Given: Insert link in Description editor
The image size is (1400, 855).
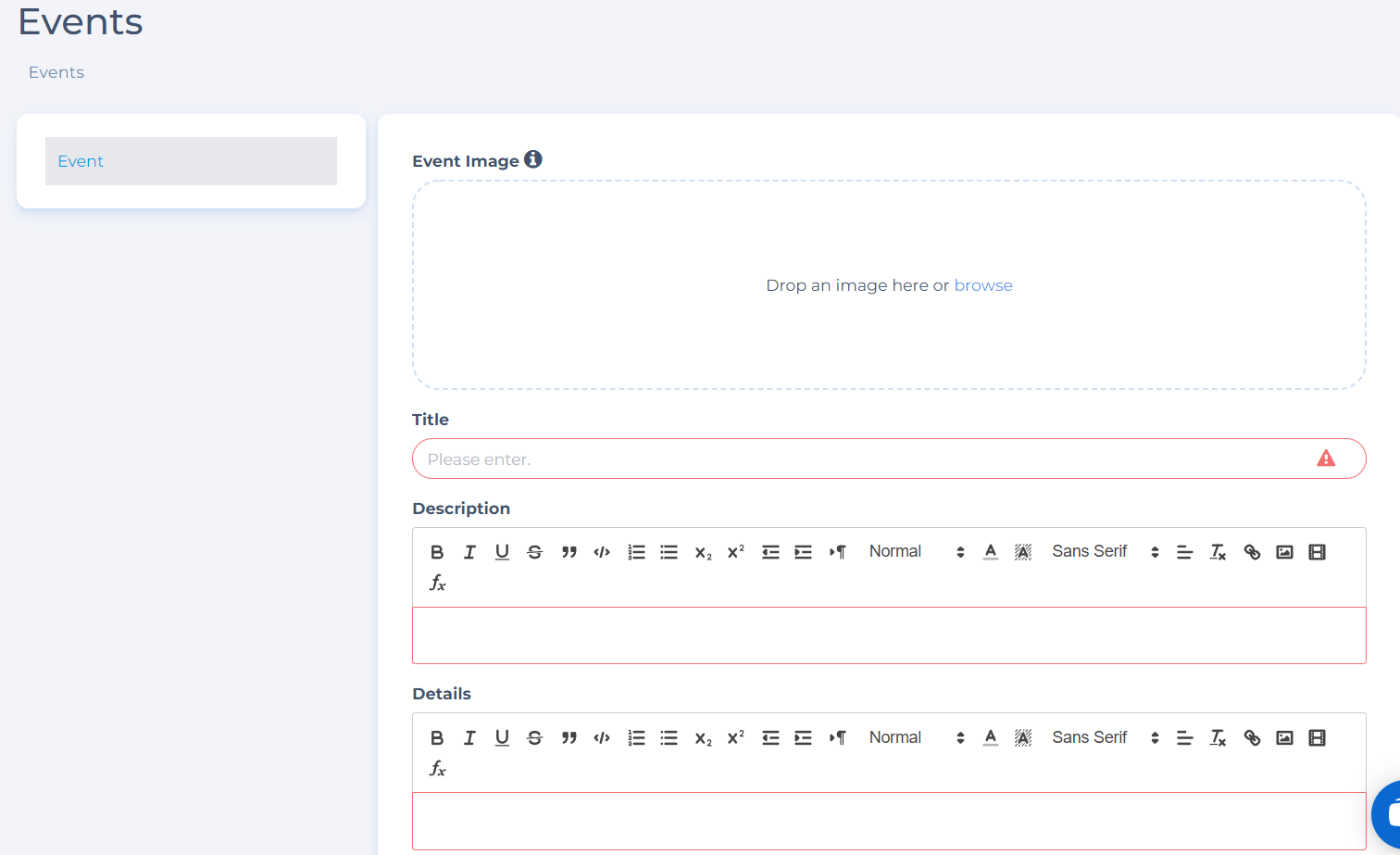Looking at the screenshot, I should pyautogui.click(x=1252, y=552).
